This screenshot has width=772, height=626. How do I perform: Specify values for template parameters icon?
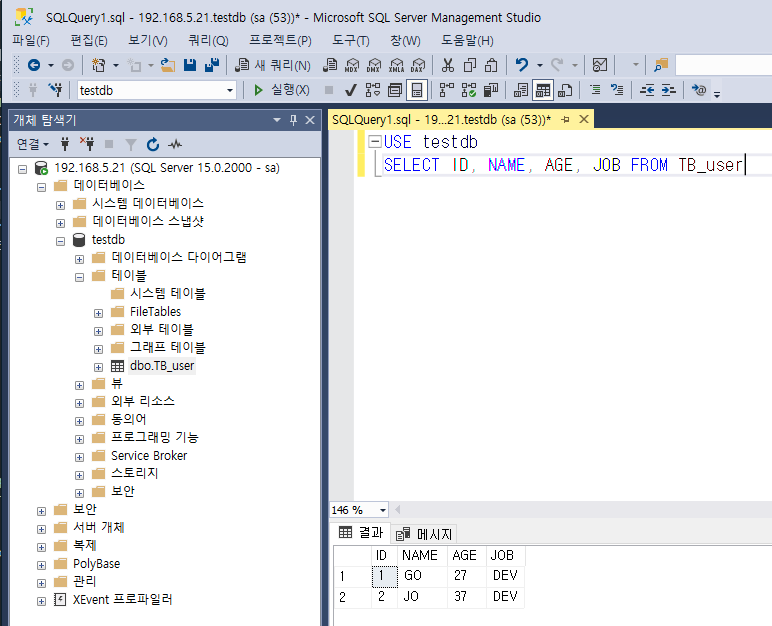[699, 90]
